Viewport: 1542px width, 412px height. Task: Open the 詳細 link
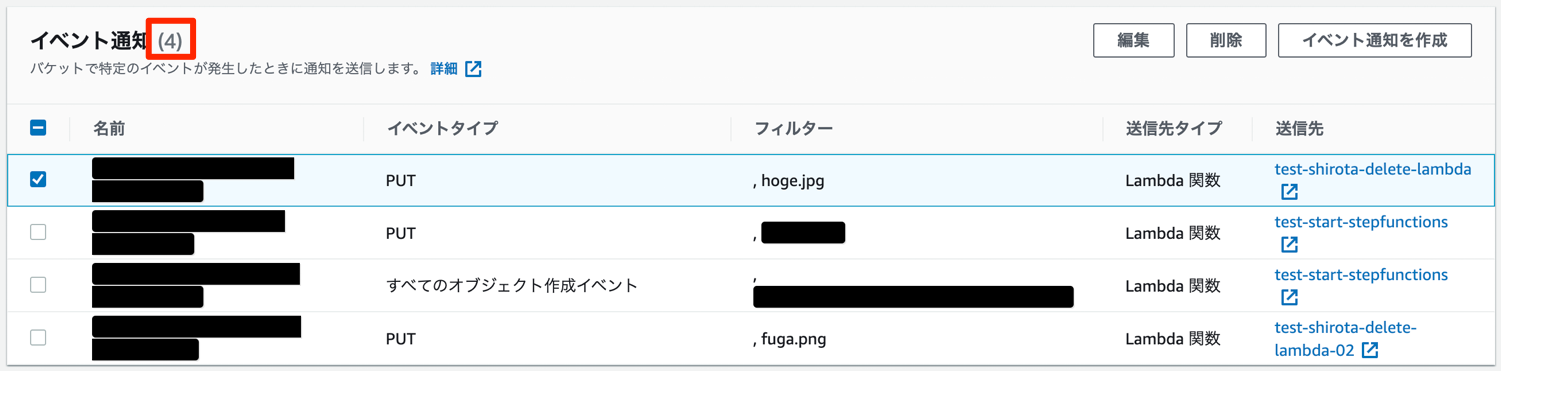[x=444, y=69]
